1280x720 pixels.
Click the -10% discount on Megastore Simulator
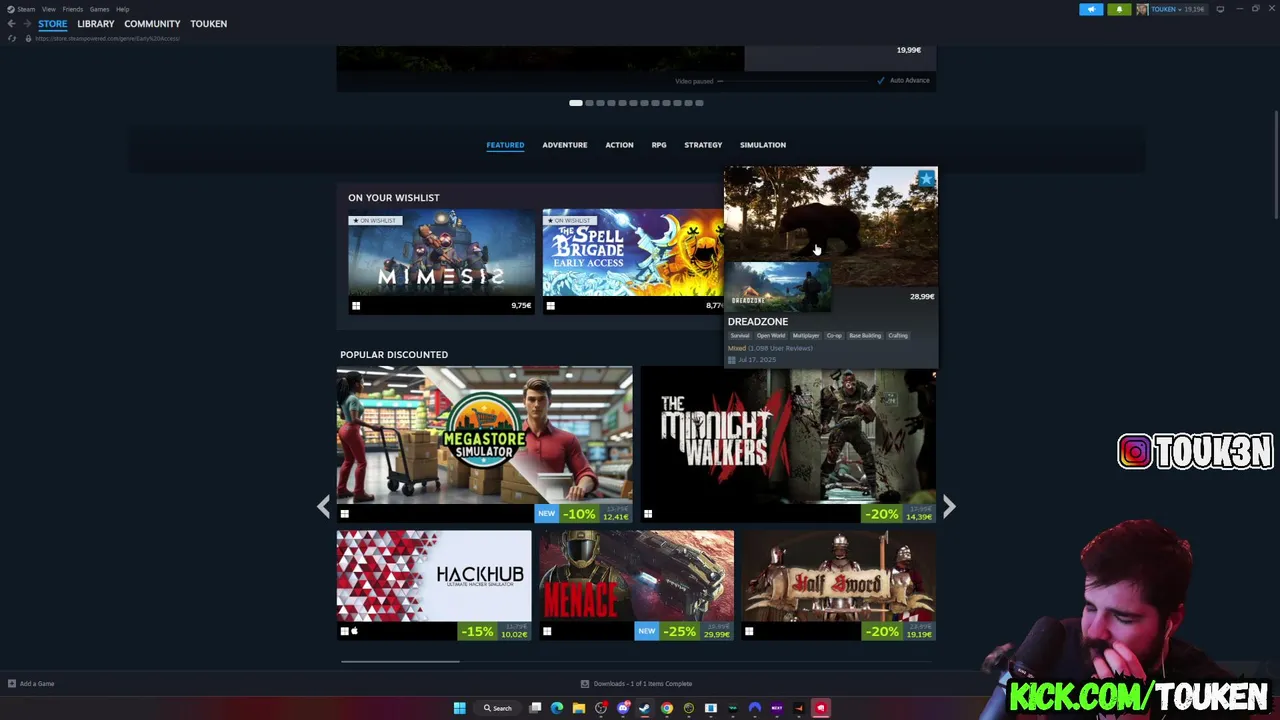579,514
